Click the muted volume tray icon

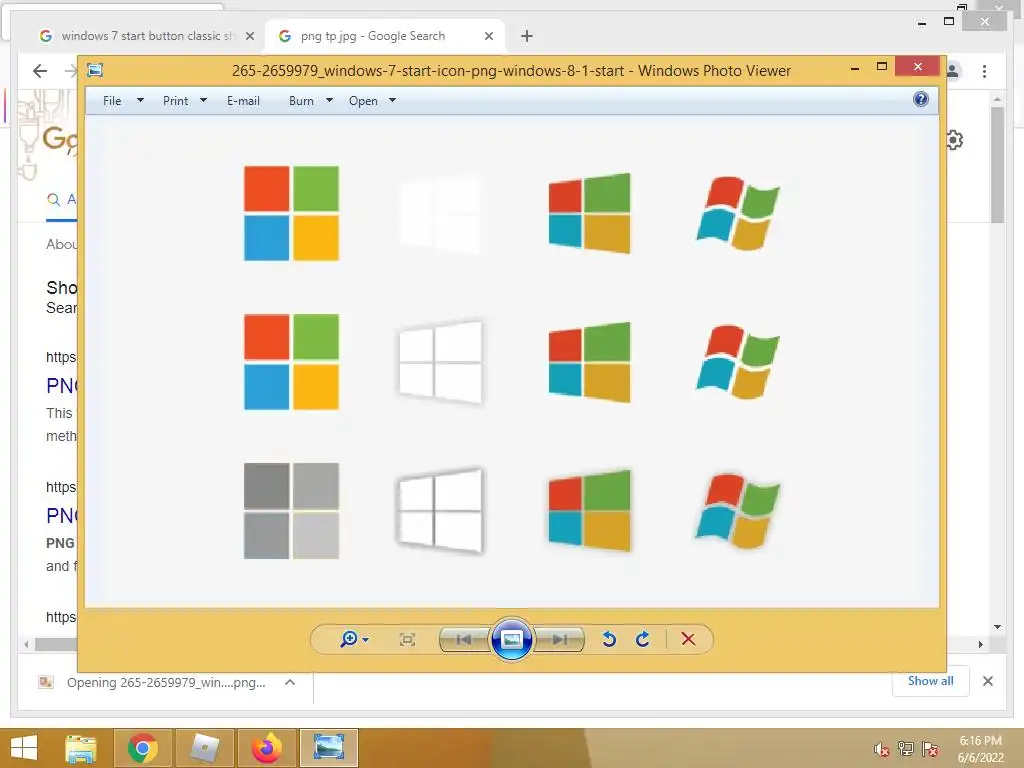pos(882,749)
